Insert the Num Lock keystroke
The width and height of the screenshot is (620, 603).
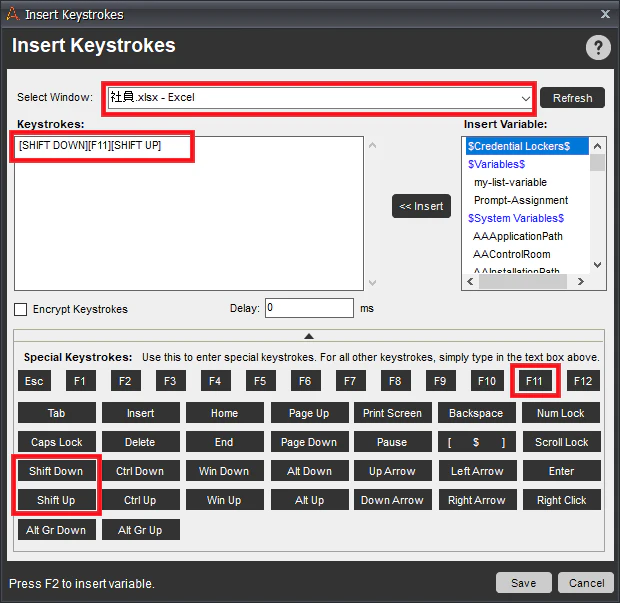coord(561,413)
